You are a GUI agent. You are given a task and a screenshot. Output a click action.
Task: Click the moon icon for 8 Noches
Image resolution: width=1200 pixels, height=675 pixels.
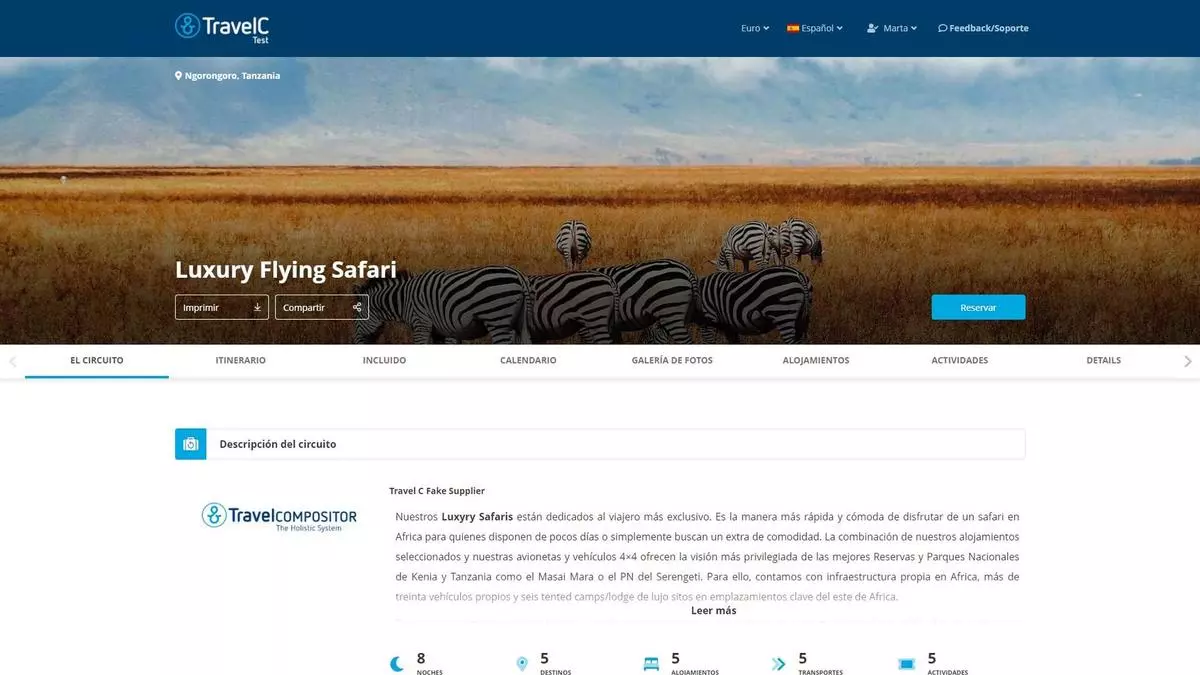pos(397,664)
